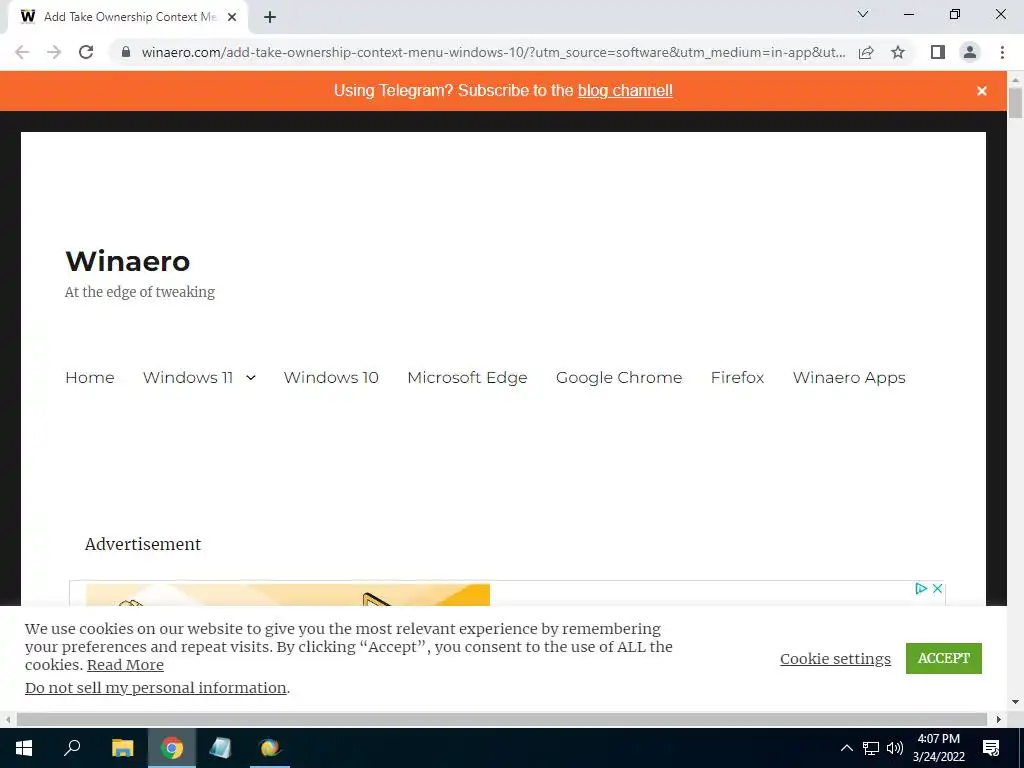
Task: Reload the current page
Action: (x=86, y=52)
